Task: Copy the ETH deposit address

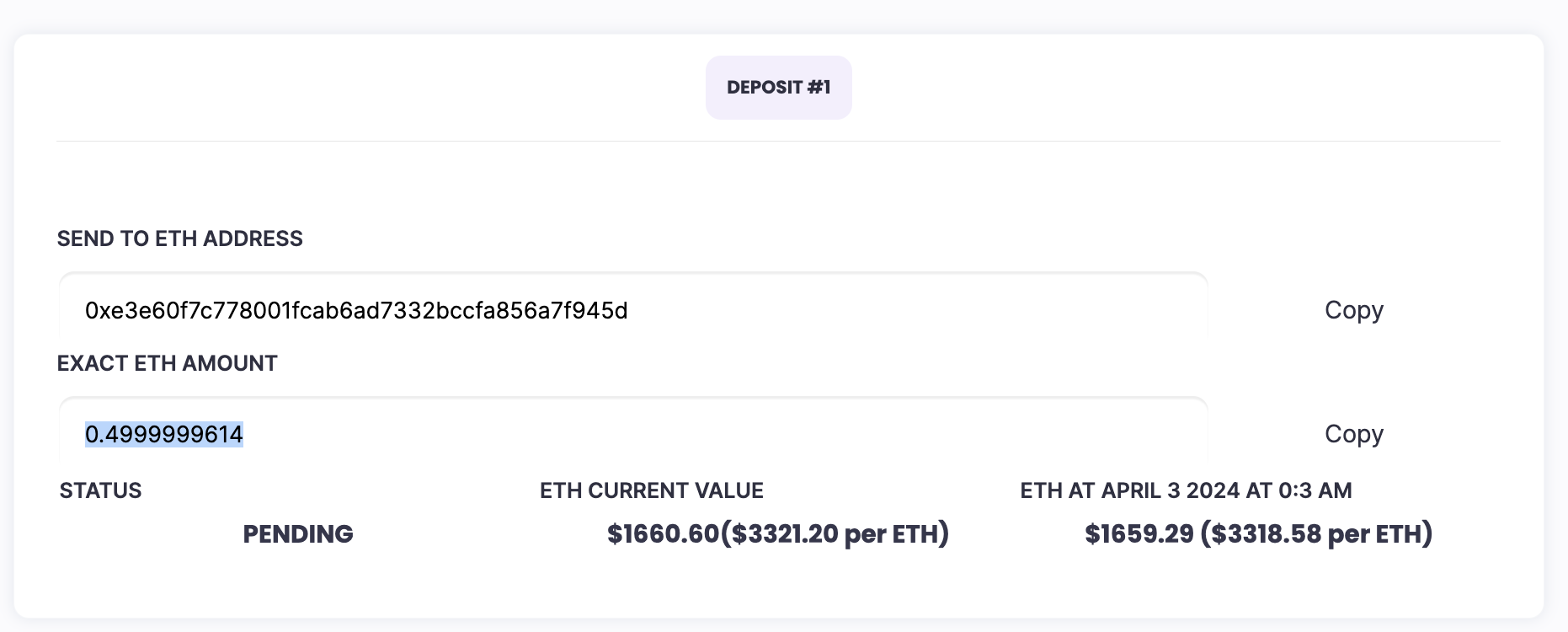Action: point(1353,310)
